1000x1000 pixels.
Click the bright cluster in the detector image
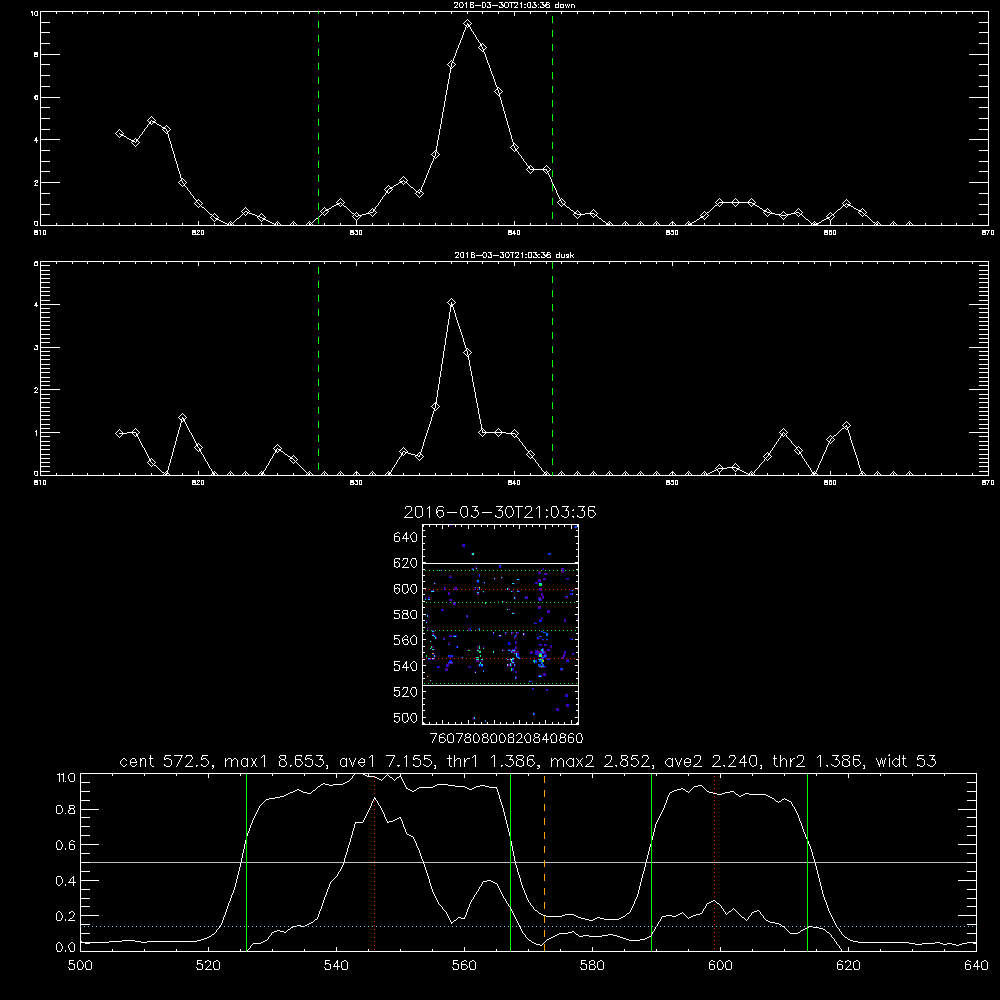click(541, 656)
